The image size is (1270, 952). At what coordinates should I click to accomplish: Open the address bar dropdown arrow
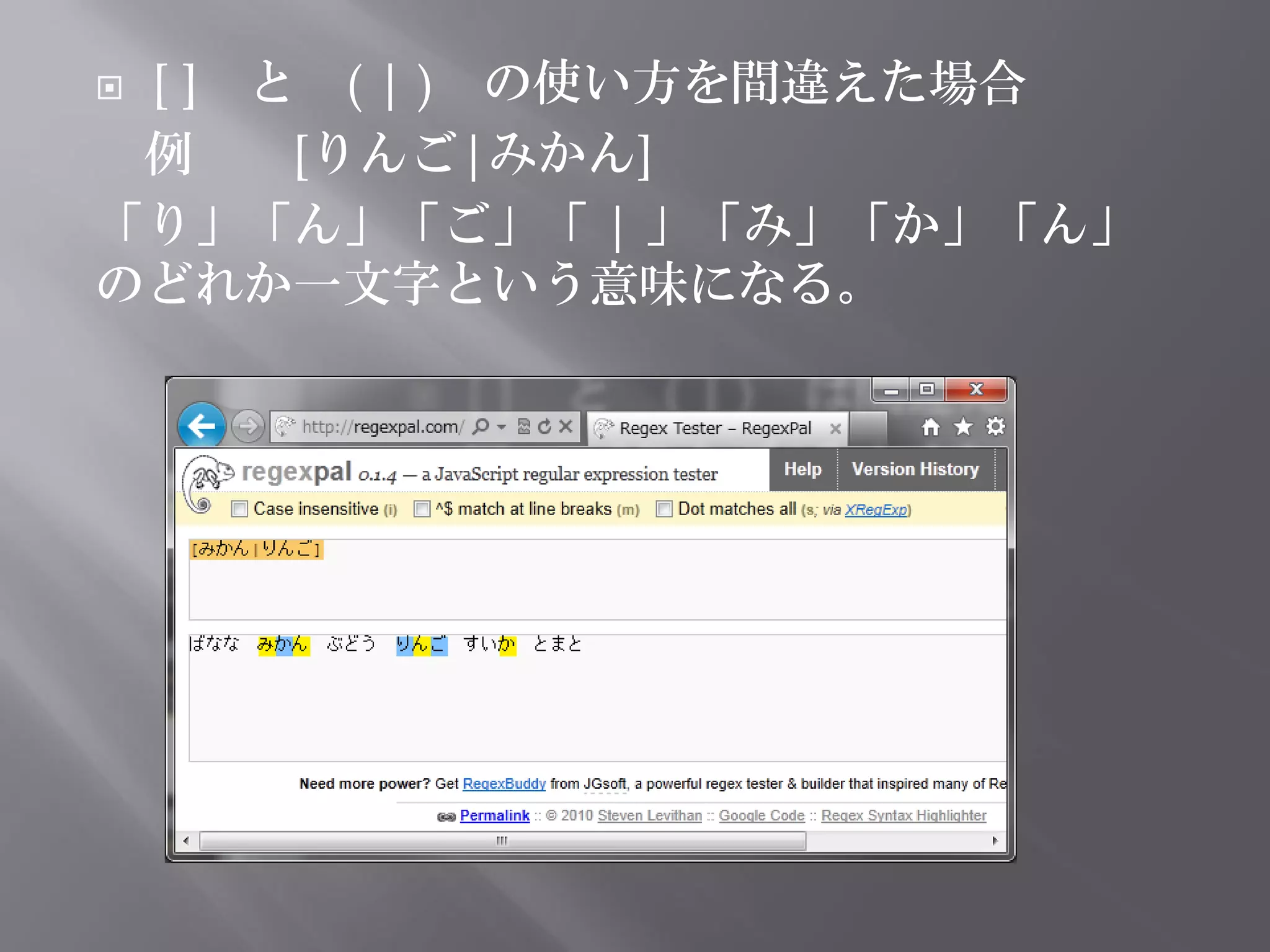(x=502, y=427)
